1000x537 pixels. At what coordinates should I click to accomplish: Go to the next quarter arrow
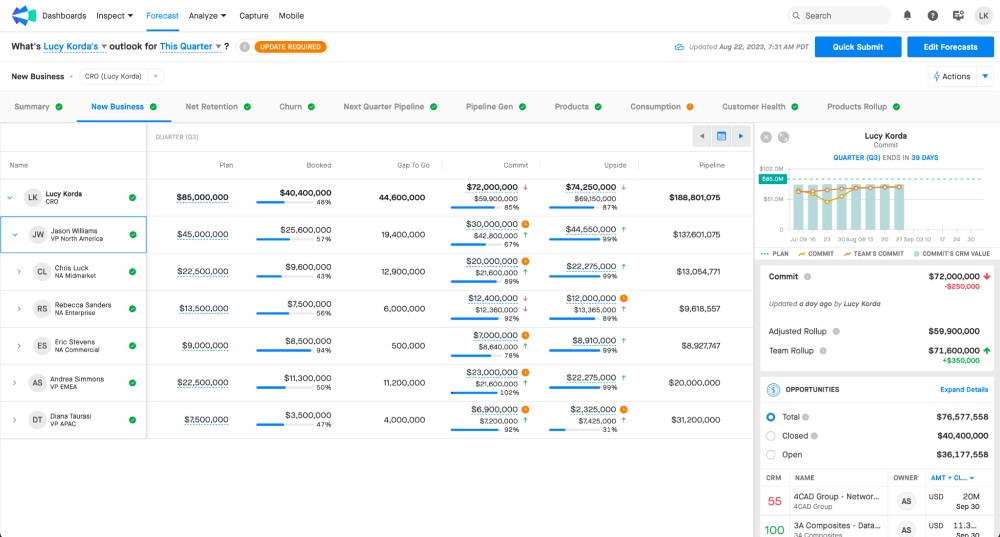tap(740, 136)
